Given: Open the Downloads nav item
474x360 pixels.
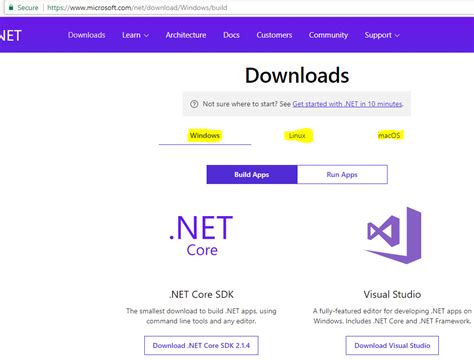Looking at the screenshot, I should (87, 35).
